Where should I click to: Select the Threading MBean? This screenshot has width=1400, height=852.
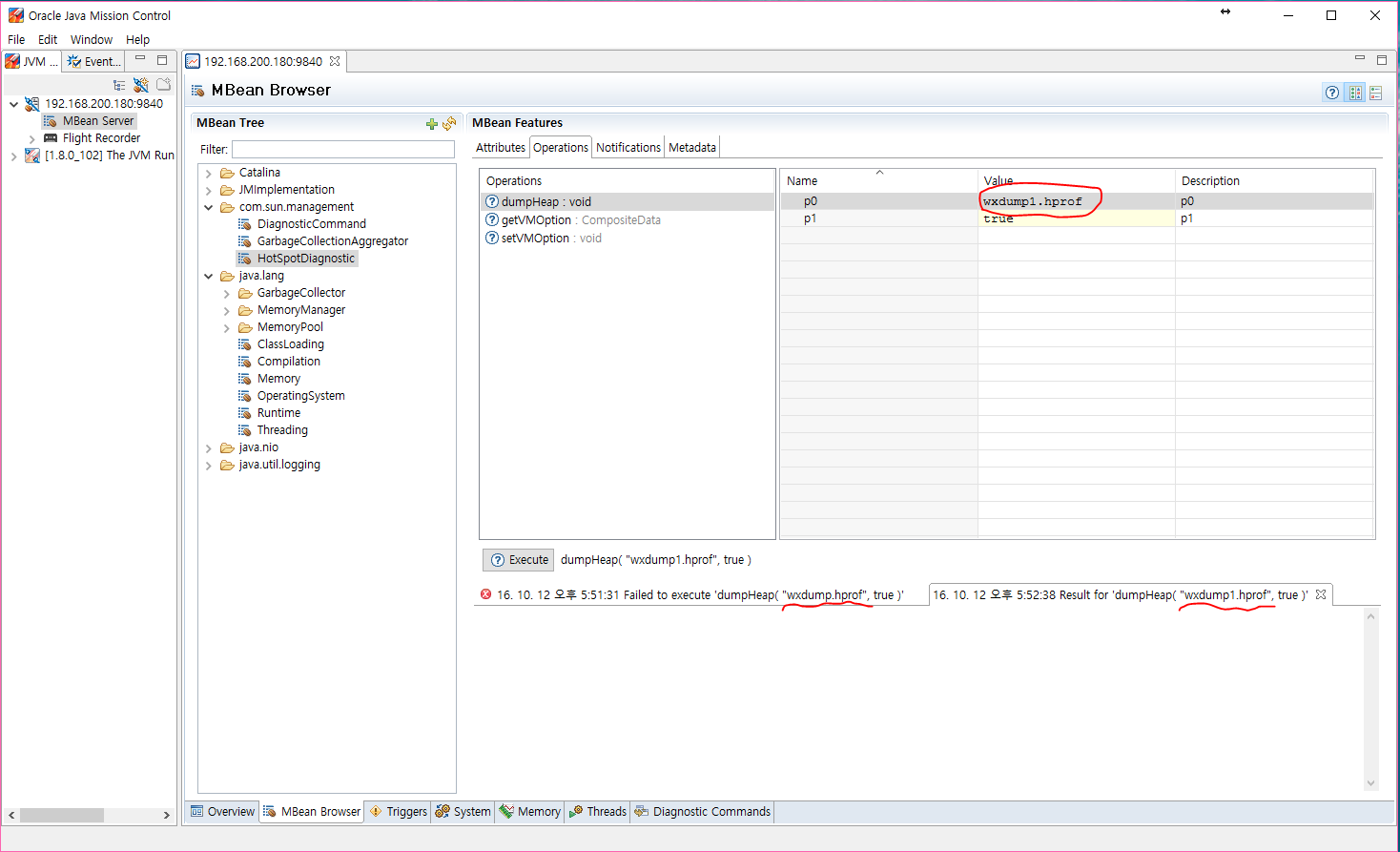coord(282,430)
